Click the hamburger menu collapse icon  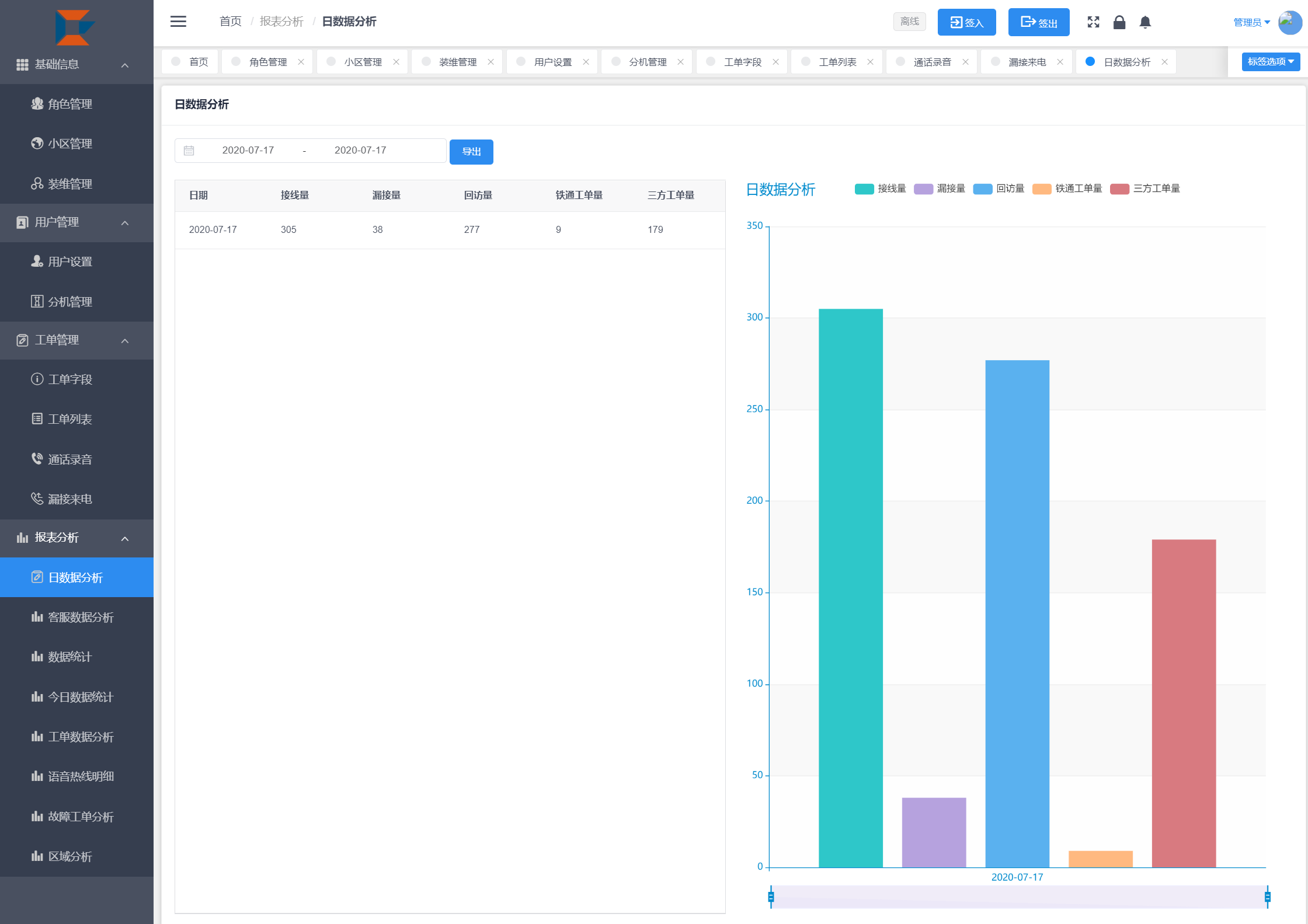click(178, 22)
